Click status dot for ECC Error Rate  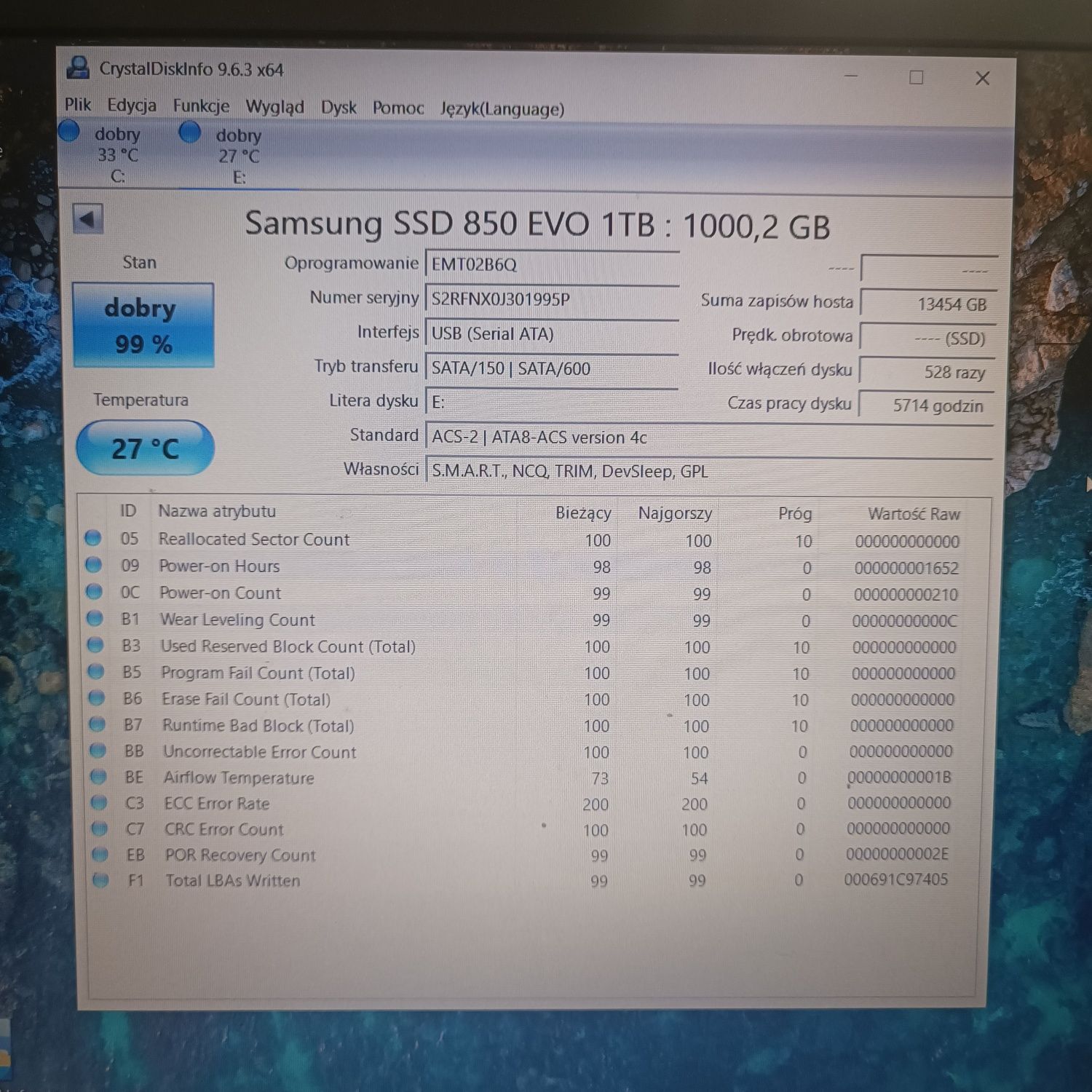point(99,802)
